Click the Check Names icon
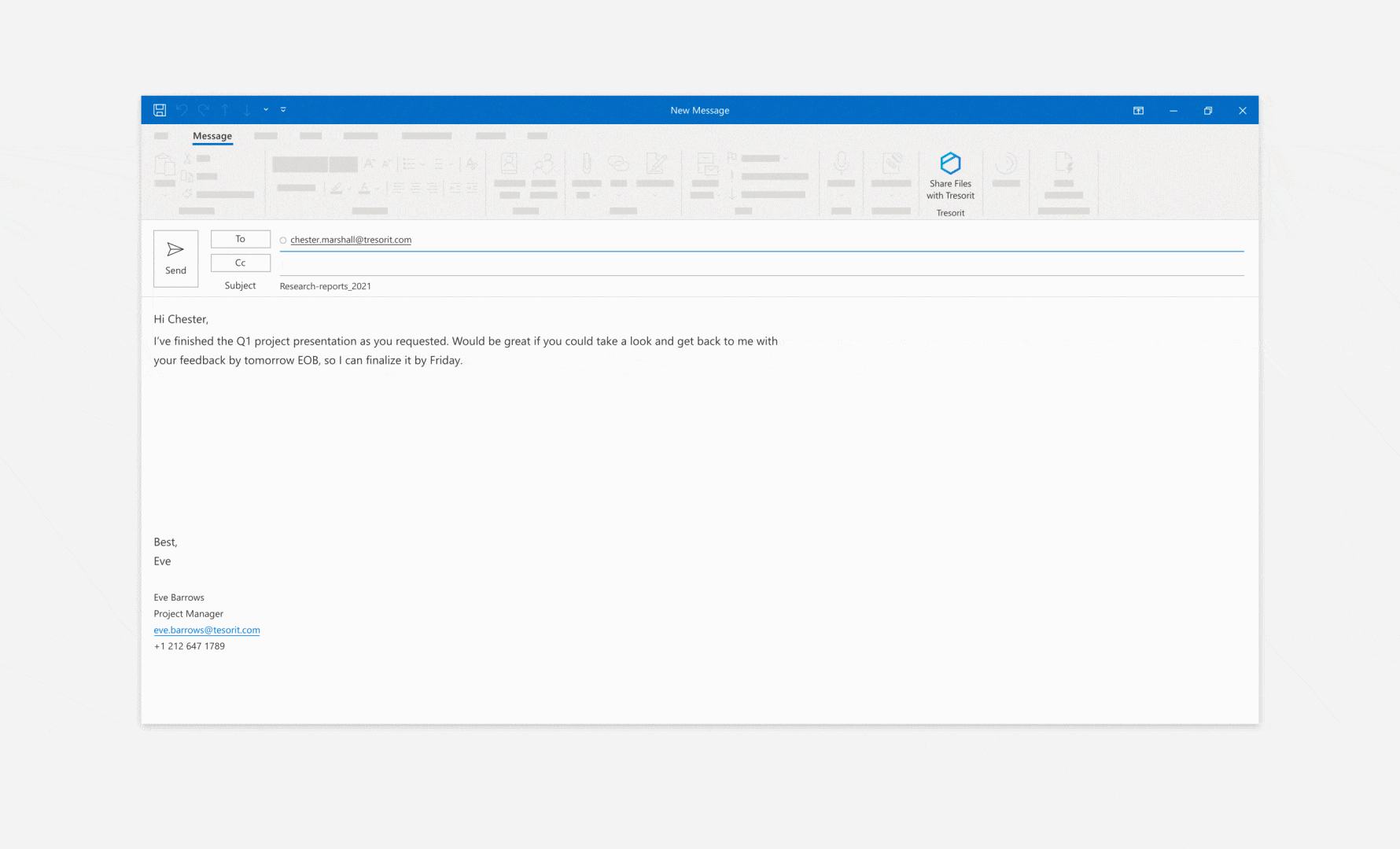This screenshot has height=849, width=1400. [x=543, y=164]
